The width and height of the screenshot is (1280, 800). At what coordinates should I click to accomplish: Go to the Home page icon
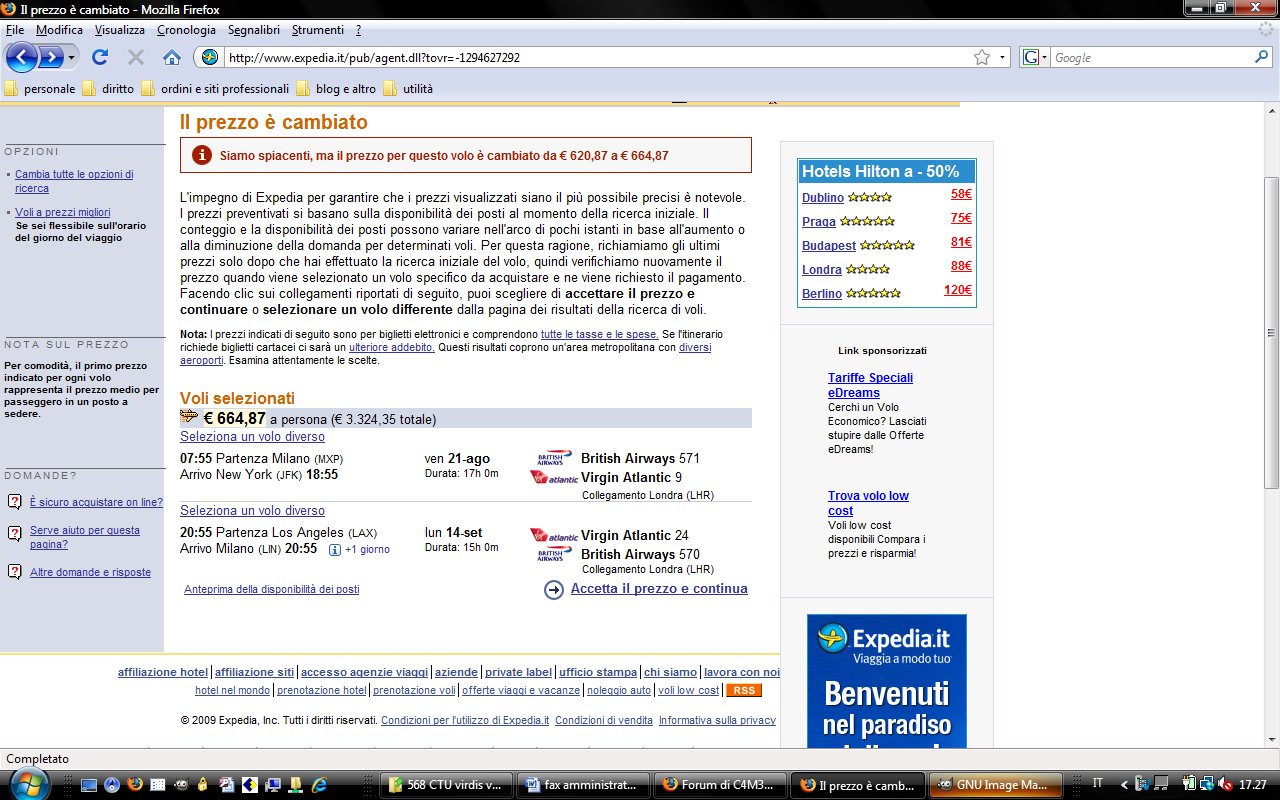click(x=172, y=57)
